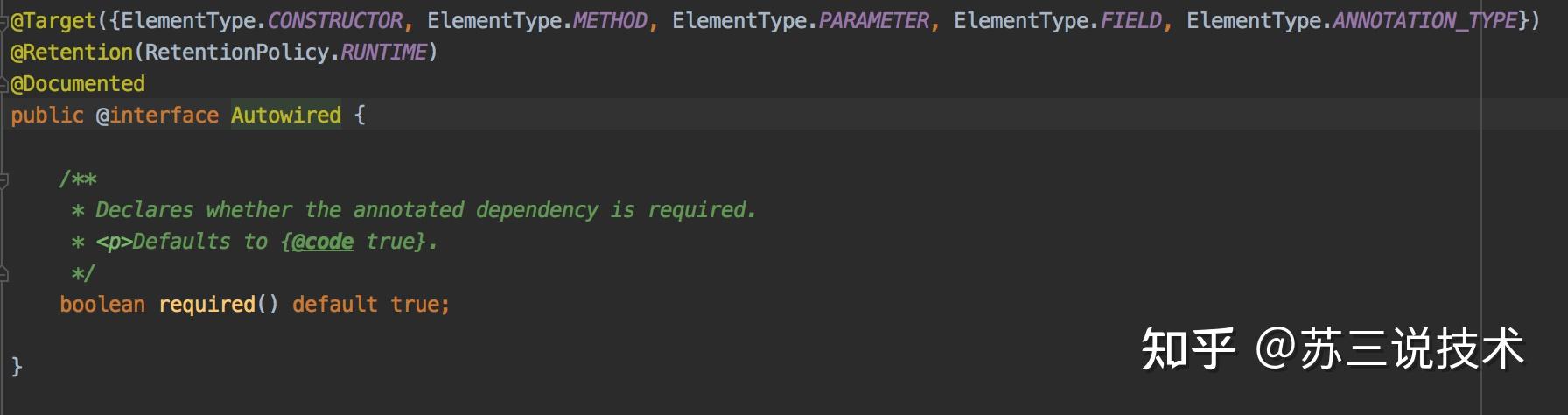Click the PARAMETER element type constant
The width and height of the screenshot is (1568, 415).
click(x=873, y=21)
